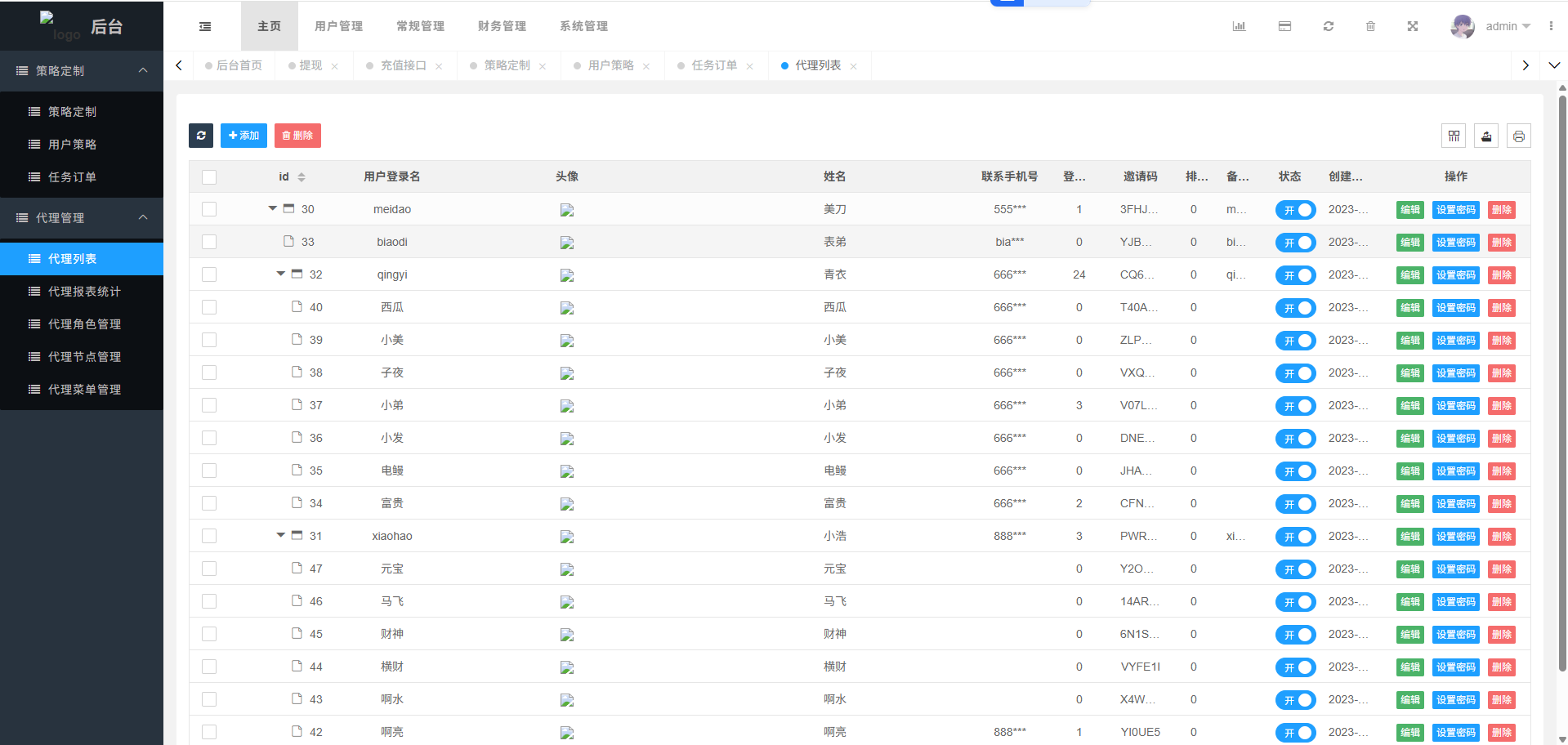This screenshot has width=1568, height=745.
Task: Click the print table icon
Action: click(x=1519, y=136)
